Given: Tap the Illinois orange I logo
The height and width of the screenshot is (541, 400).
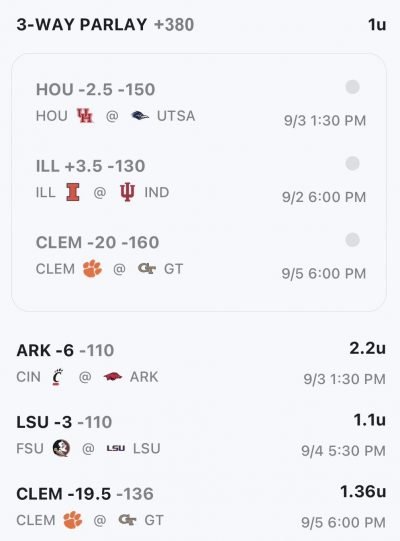Looking at the screenshot, I should tap(73, 192).
